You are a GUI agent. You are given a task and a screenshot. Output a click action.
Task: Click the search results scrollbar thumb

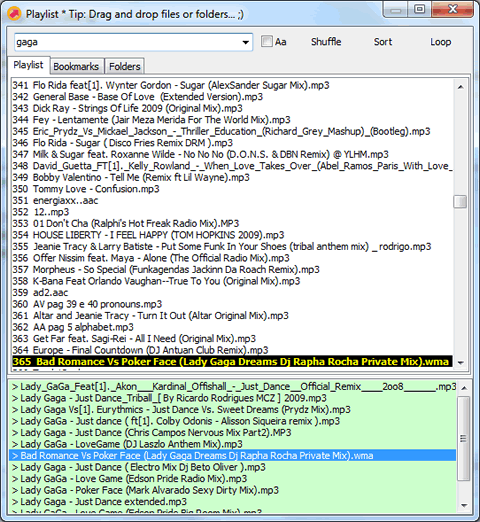coord(463,438)
